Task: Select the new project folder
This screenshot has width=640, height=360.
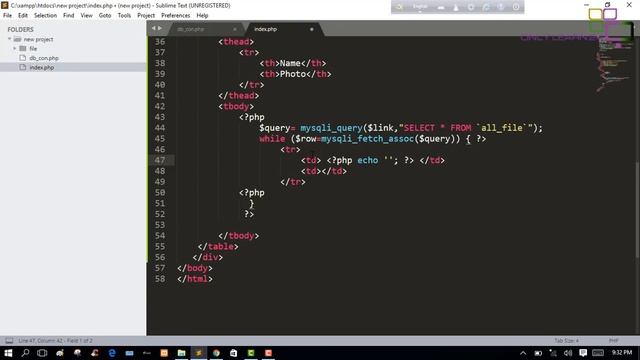Action: [38, 40]
